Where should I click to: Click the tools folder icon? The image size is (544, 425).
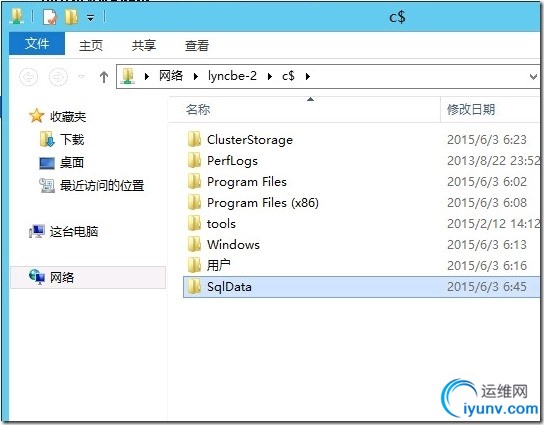(x=194, y=223)
